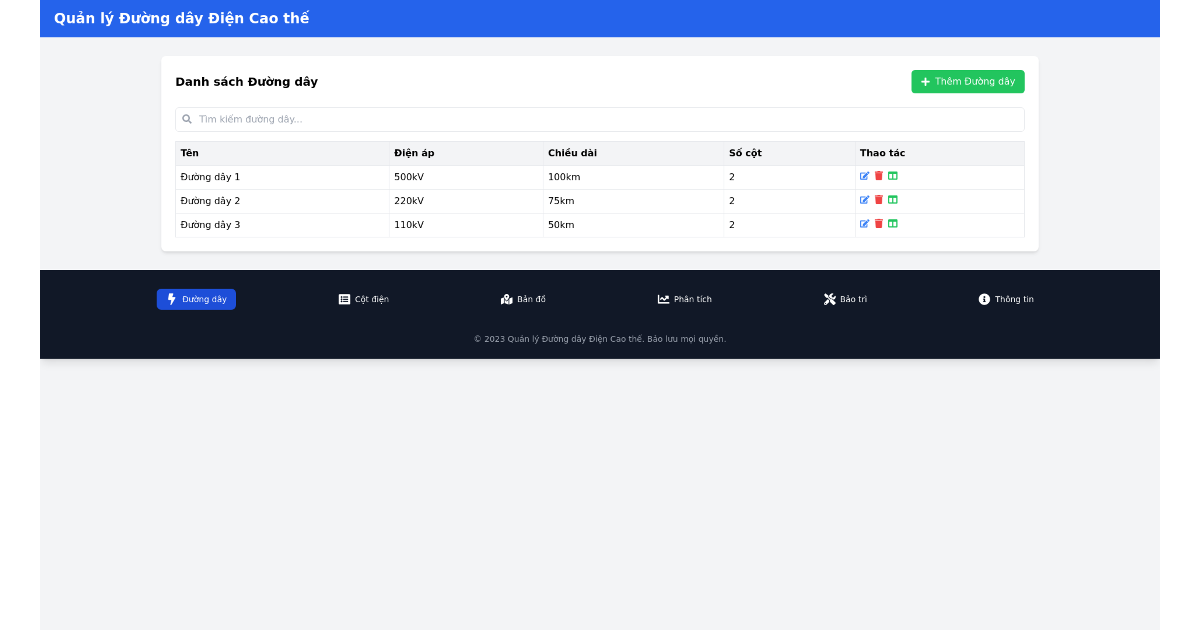The image size is (1200, 630).
Task: Switch to the Cột điện section
Action: (x=365, y=298)
